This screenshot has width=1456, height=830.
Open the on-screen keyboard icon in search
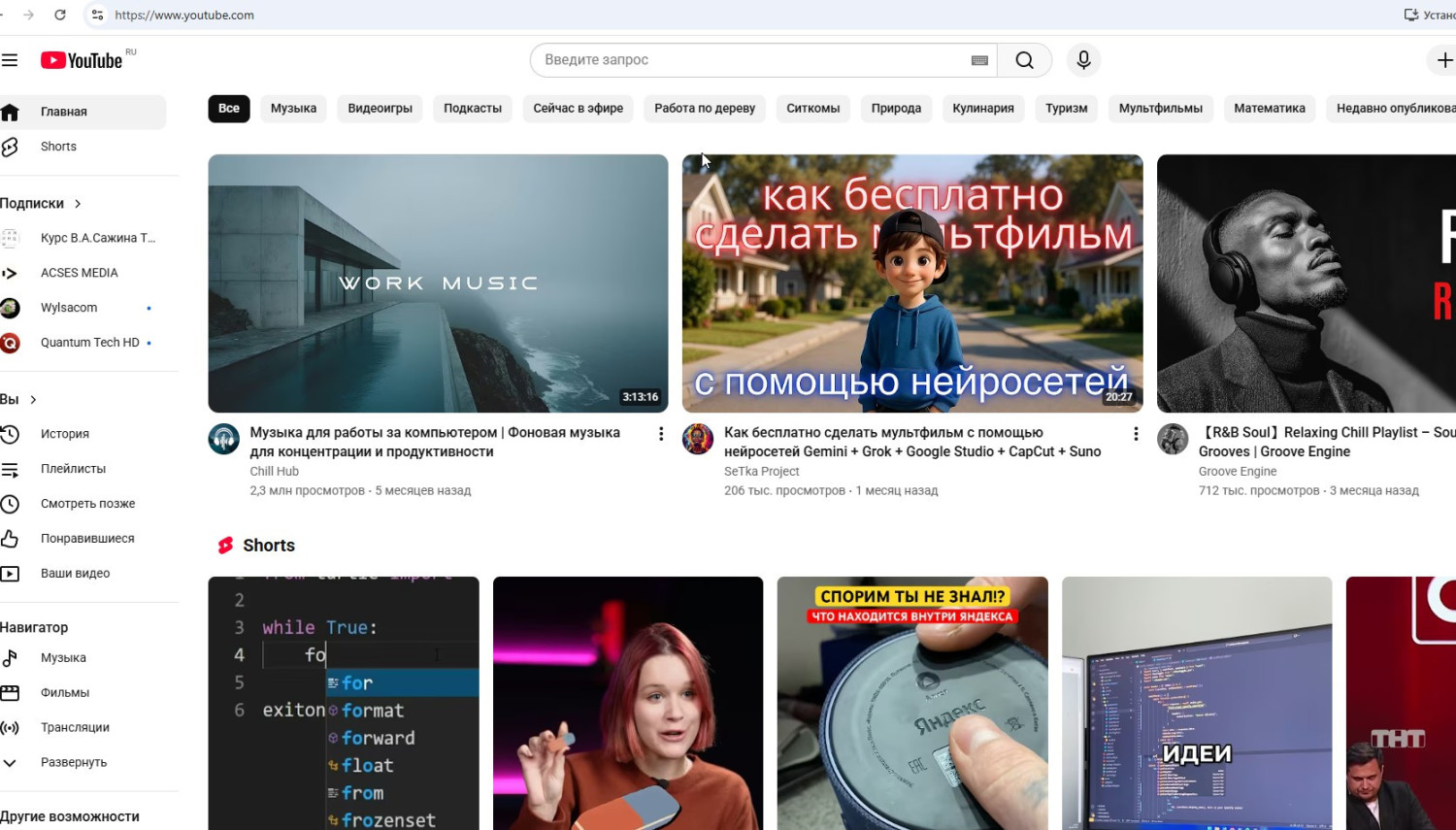(979, 60)
